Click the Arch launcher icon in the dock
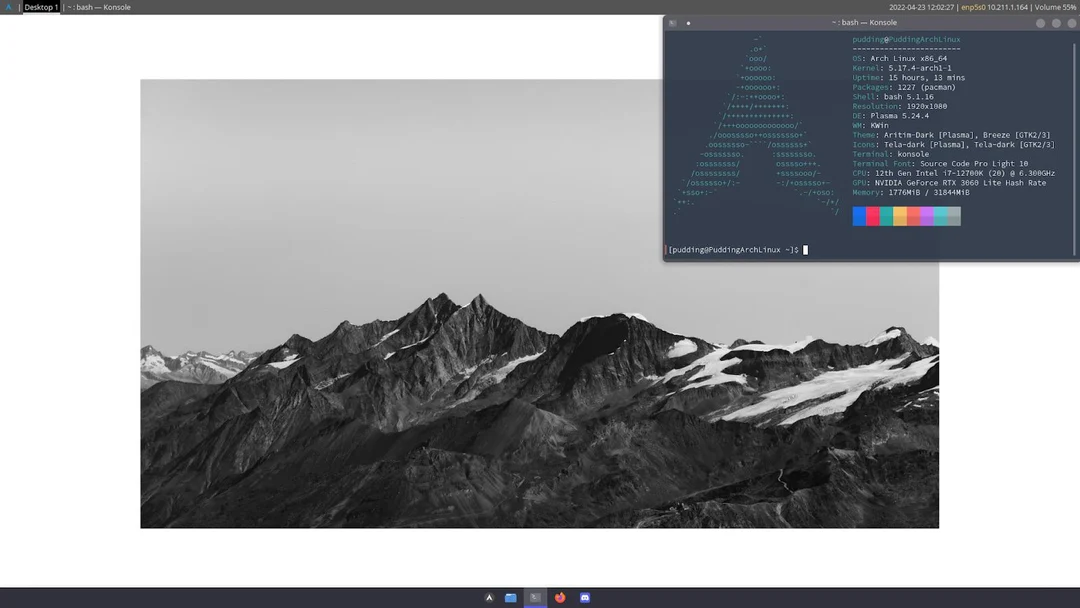Image resolution: width=1080 pixels, height=608 pixels. pyautogui.click(x=489, y=597)
